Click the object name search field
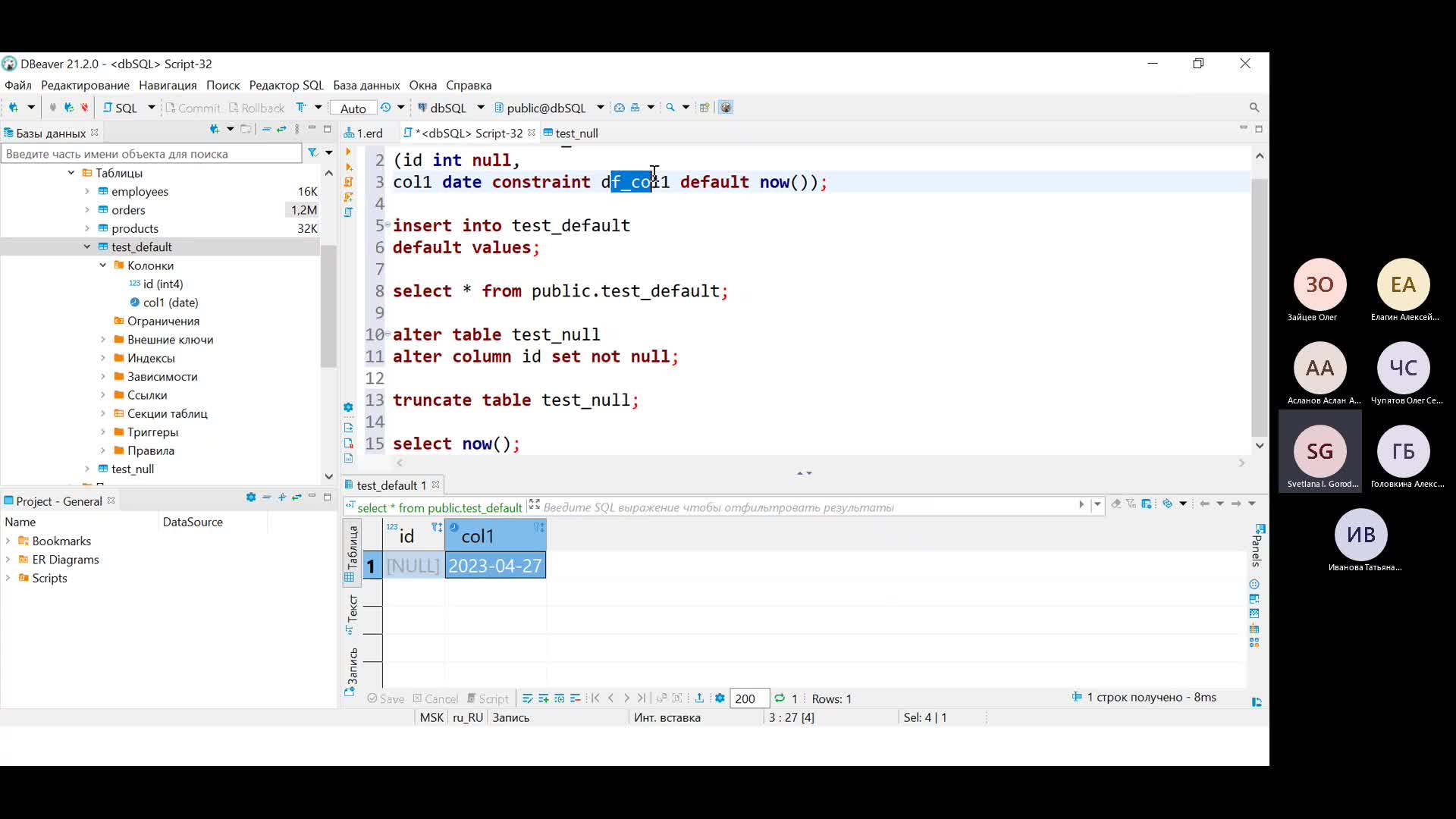This screenshot has width=1456, height=819. 152,153
